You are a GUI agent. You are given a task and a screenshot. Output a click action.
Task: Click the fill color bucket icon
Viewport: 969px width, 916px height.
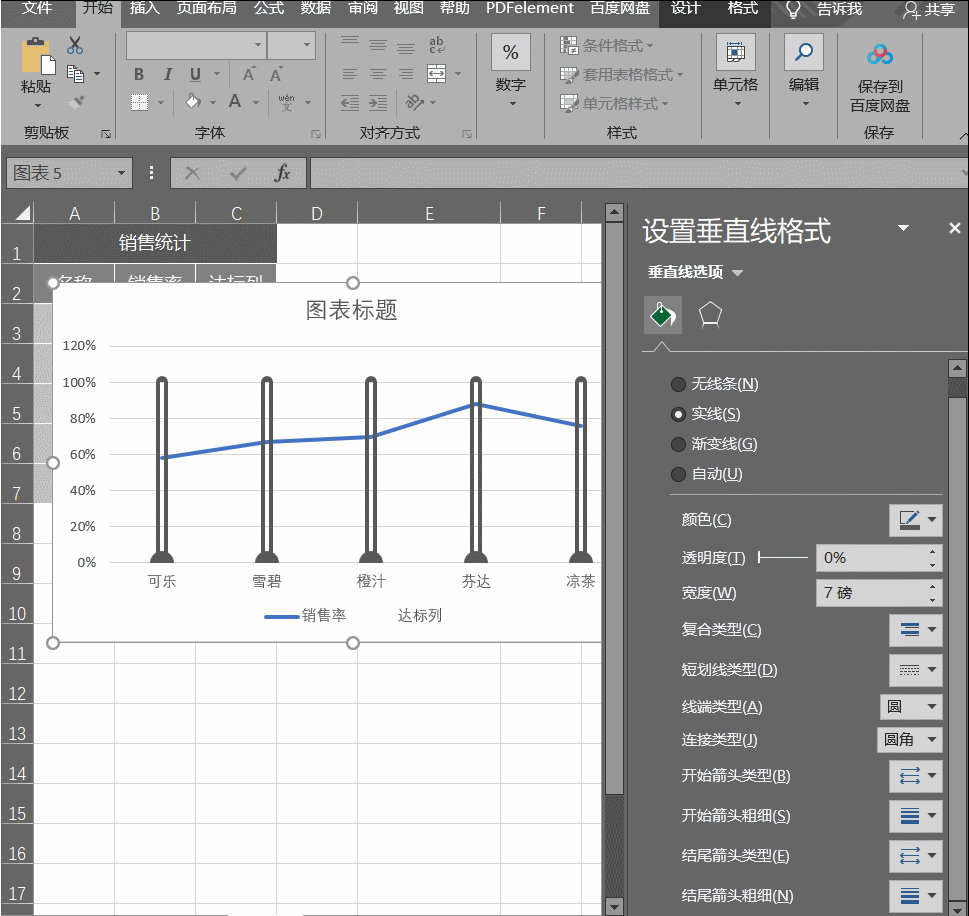click(193, 101)
